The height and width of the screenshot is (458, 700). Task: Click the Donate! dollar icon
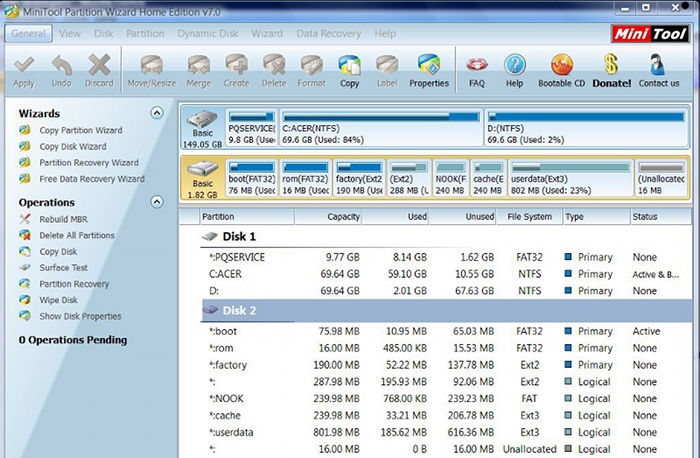(612, 65)
